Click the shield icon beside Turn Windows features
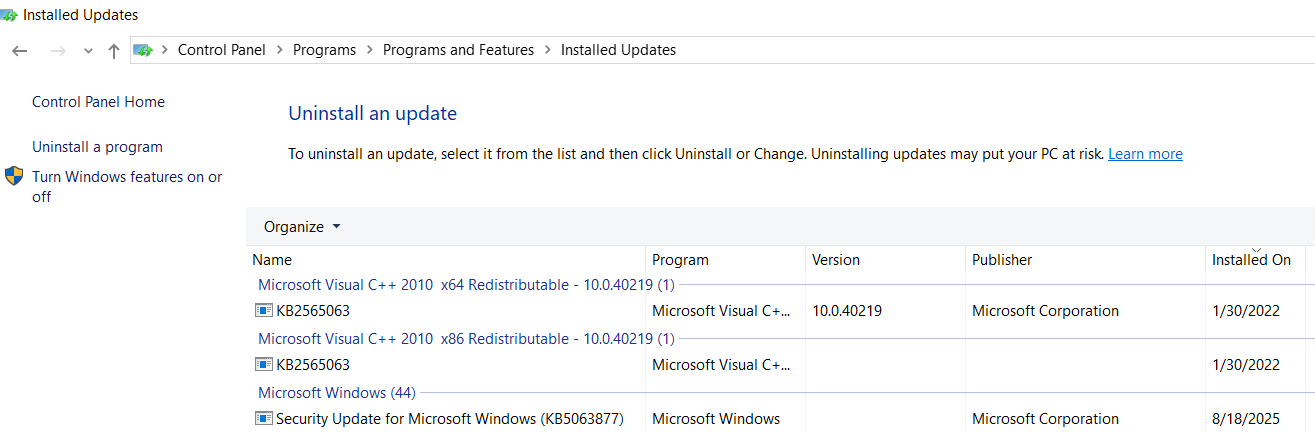 (x=14, y=177)
